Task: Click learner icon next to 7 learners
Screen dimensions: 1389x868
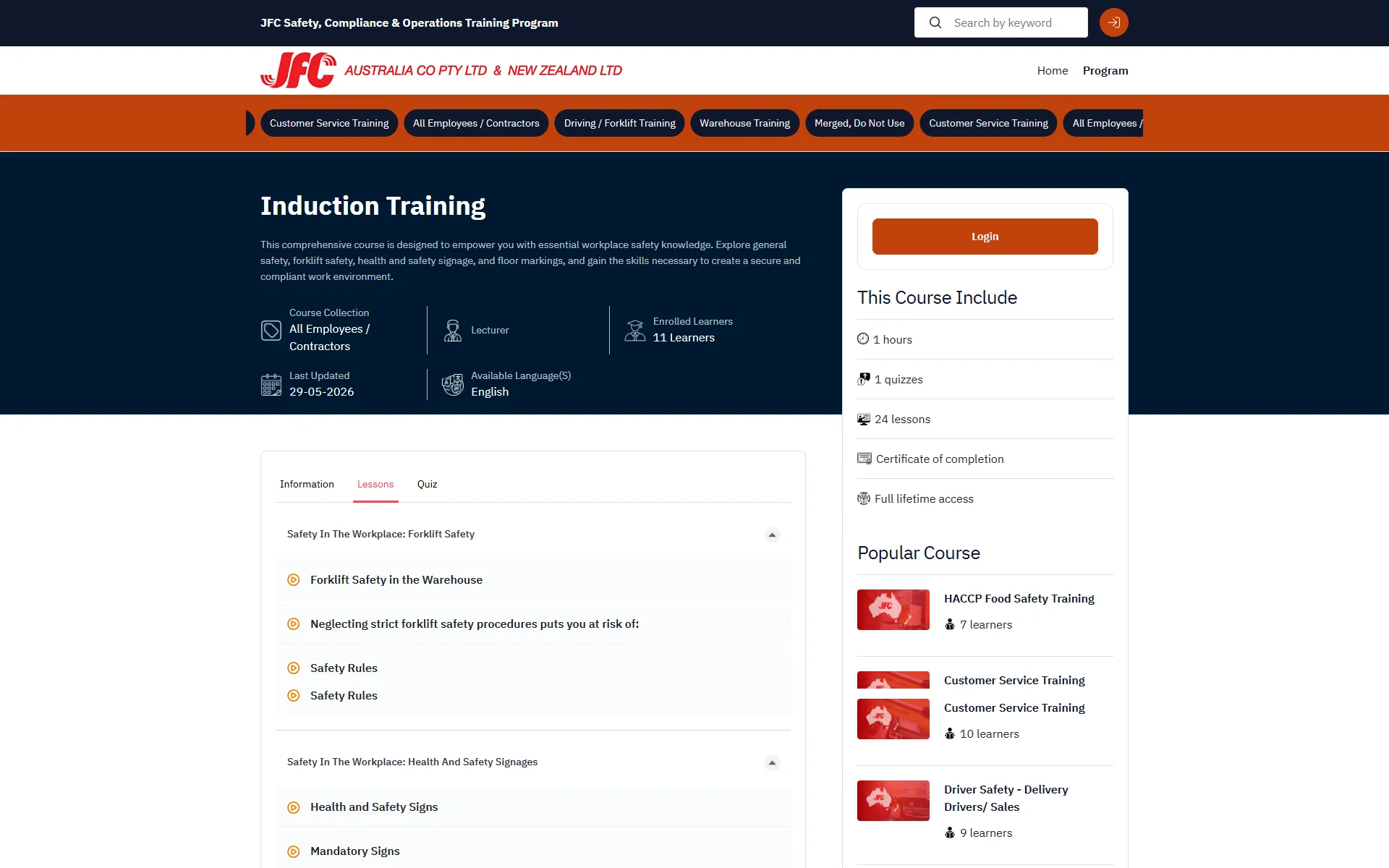Action: coord(950,624)
